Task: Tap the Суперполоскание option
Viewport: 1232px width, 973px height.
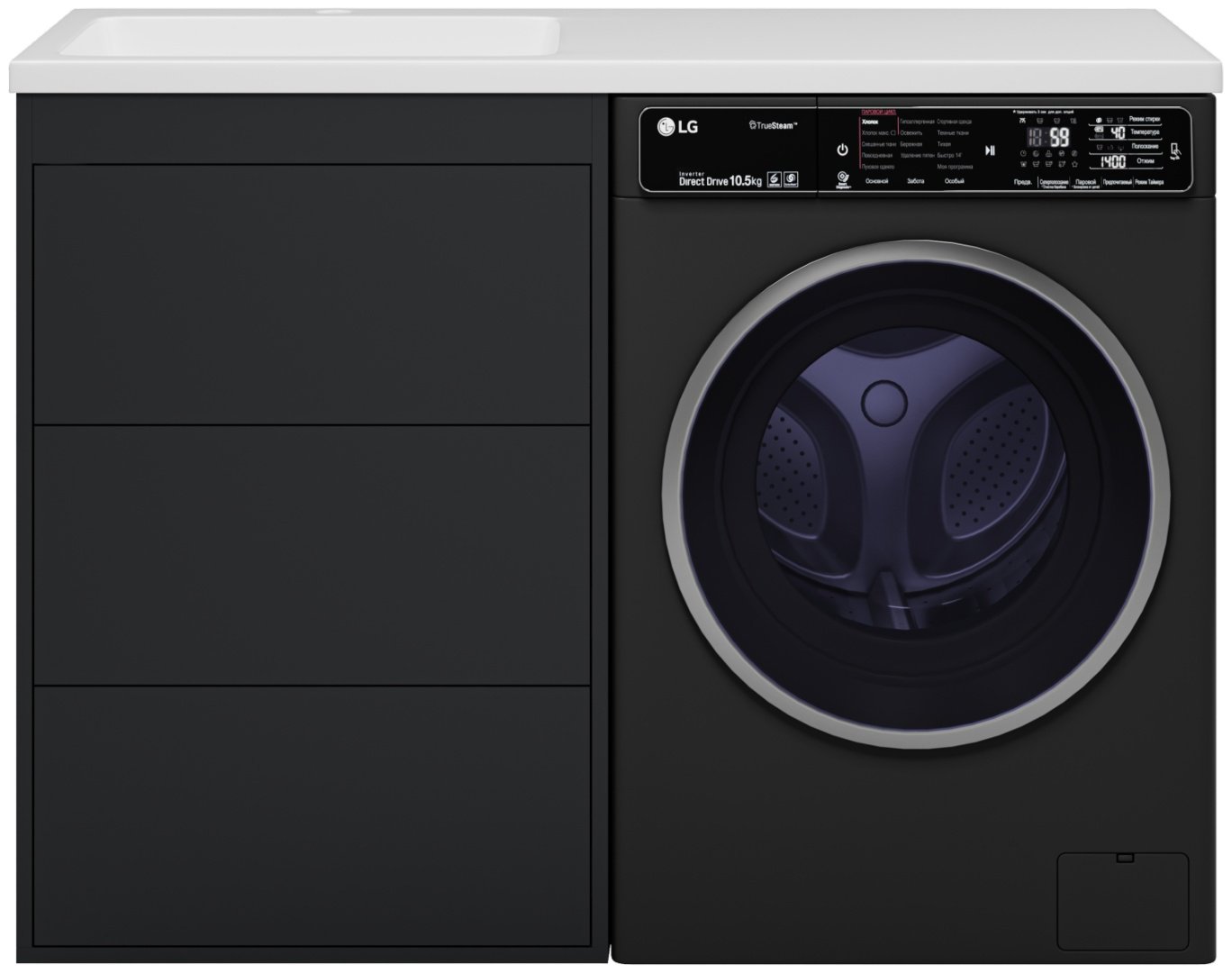Action: point(1054,183)
